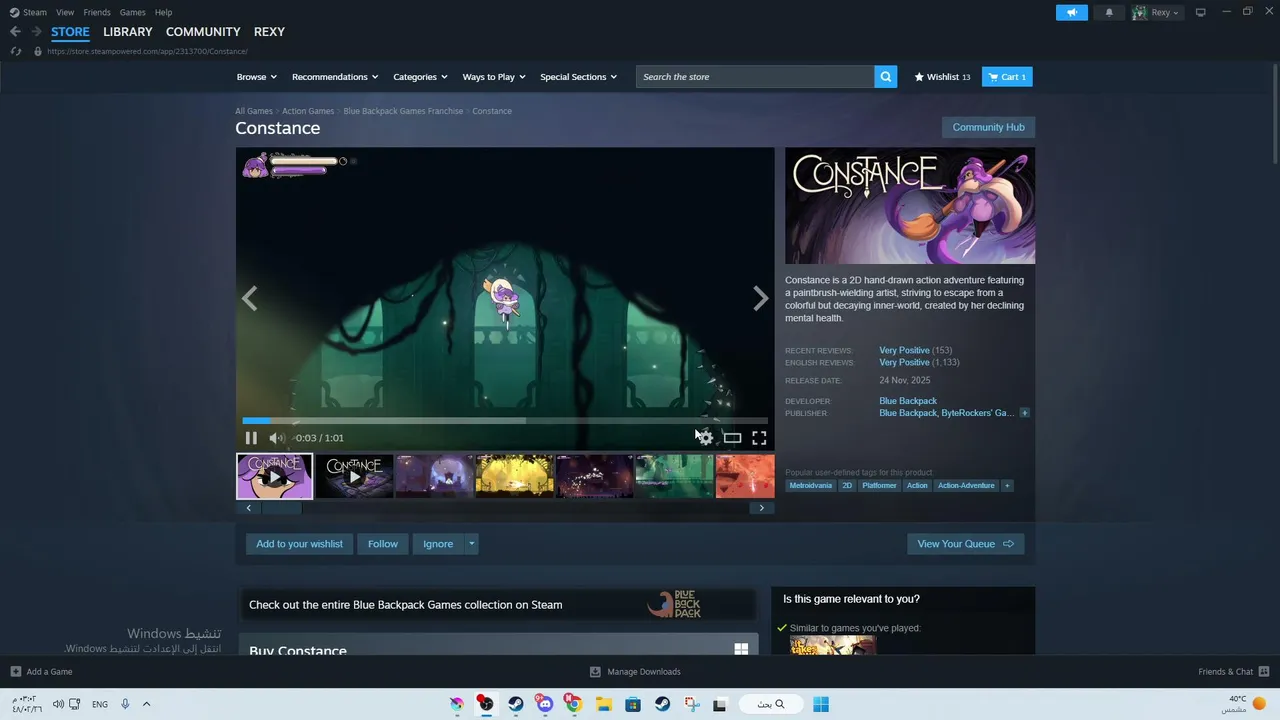This screenshot has height=720, width=1280.
Task: Expand the Recommendations dropdown
Action: click(x=335, y=77)
